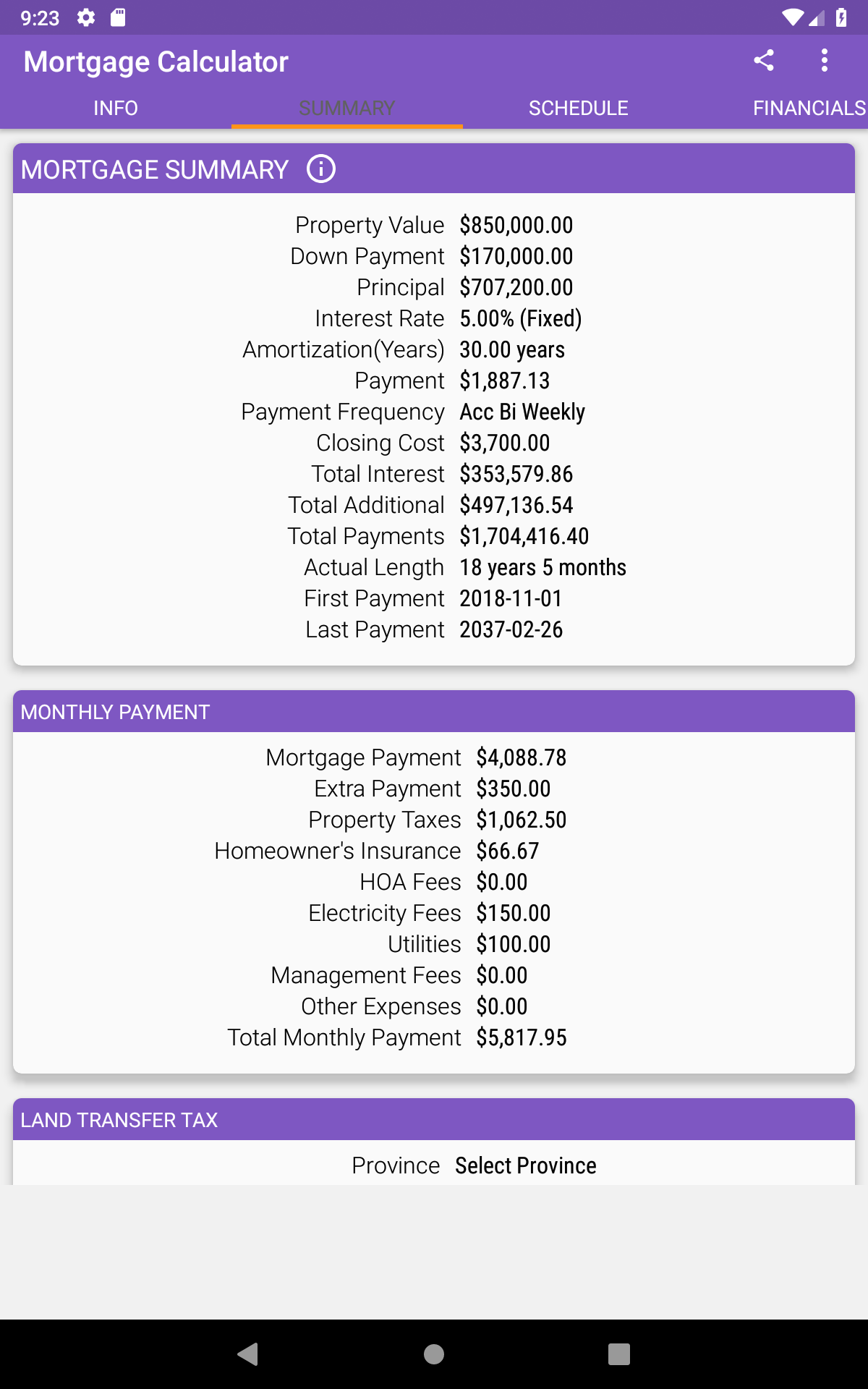
Task: Open the Select Province dropdown
Action: [x=525, y=1165]
